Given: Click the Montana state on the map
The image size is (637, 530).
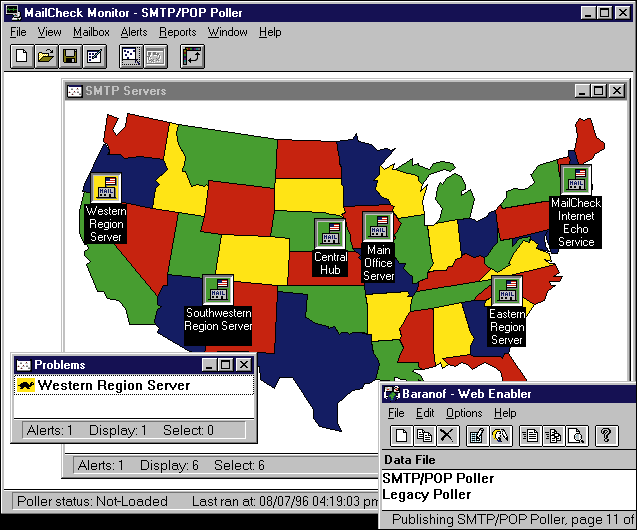Looking at the screenshot, I should (230, 156).
